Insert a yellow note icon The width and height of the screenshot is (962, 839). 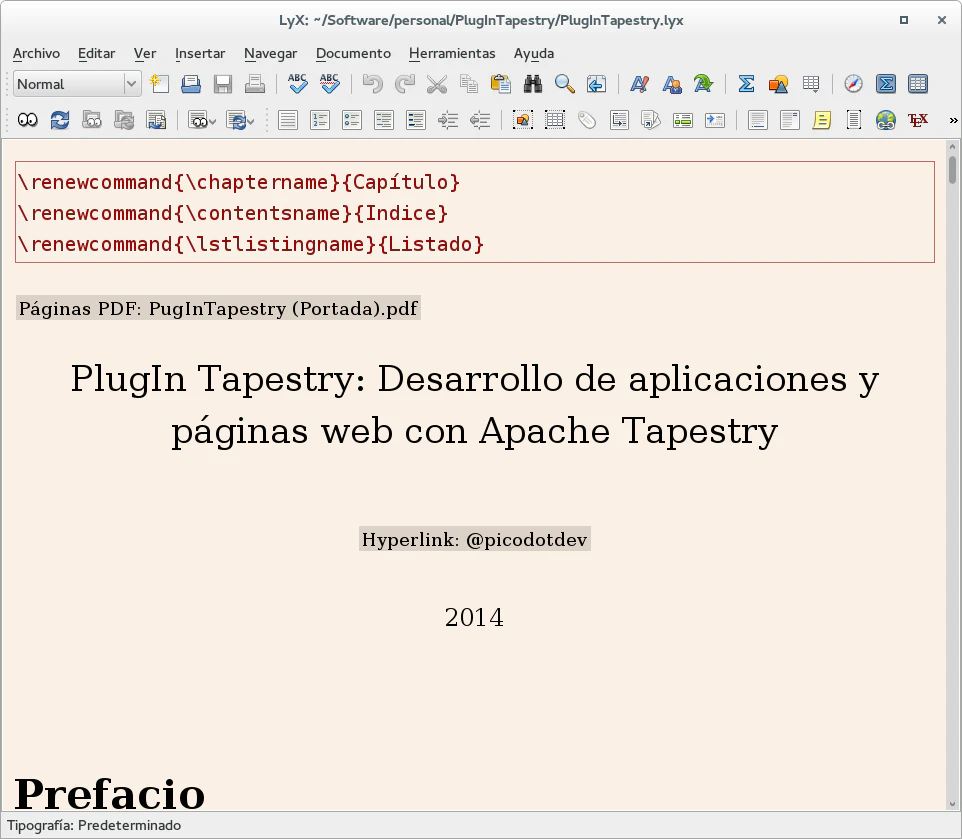(822, 120)
